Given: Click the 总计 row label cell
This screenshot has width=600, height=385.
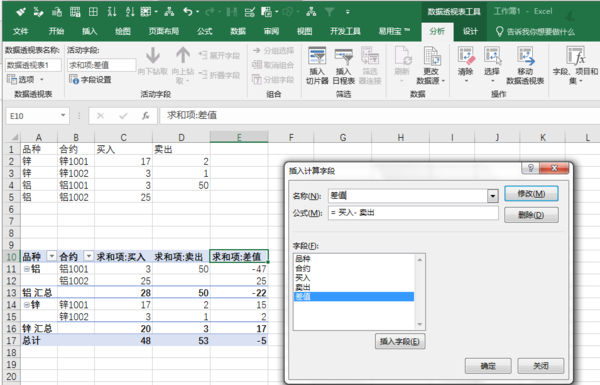Looking at the screenshot, I should click(39, 341).
